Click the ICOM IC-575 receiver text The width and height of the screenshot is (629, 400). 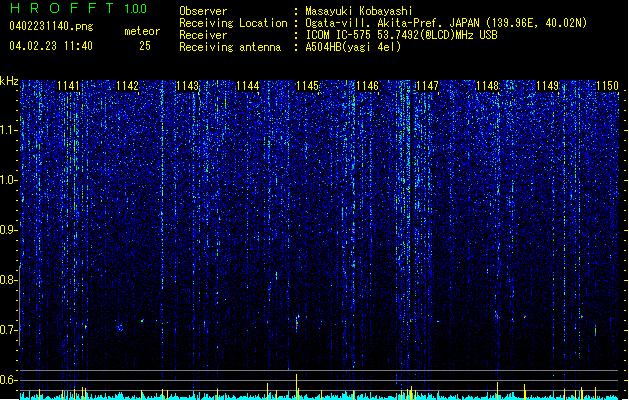click(401, 35)
